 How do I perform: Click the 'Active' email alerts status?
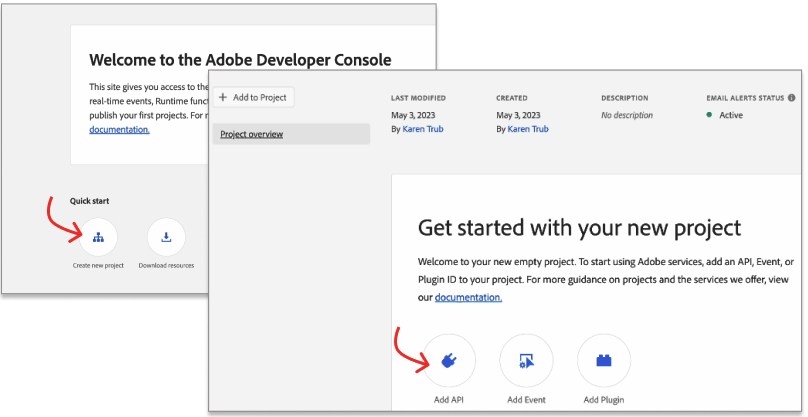click(731, 115)
